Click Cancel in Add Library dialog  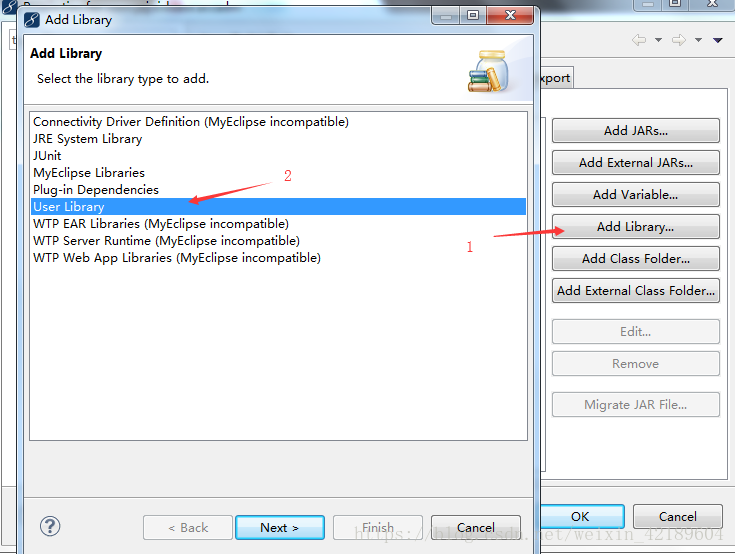click(x=476, y=528)
